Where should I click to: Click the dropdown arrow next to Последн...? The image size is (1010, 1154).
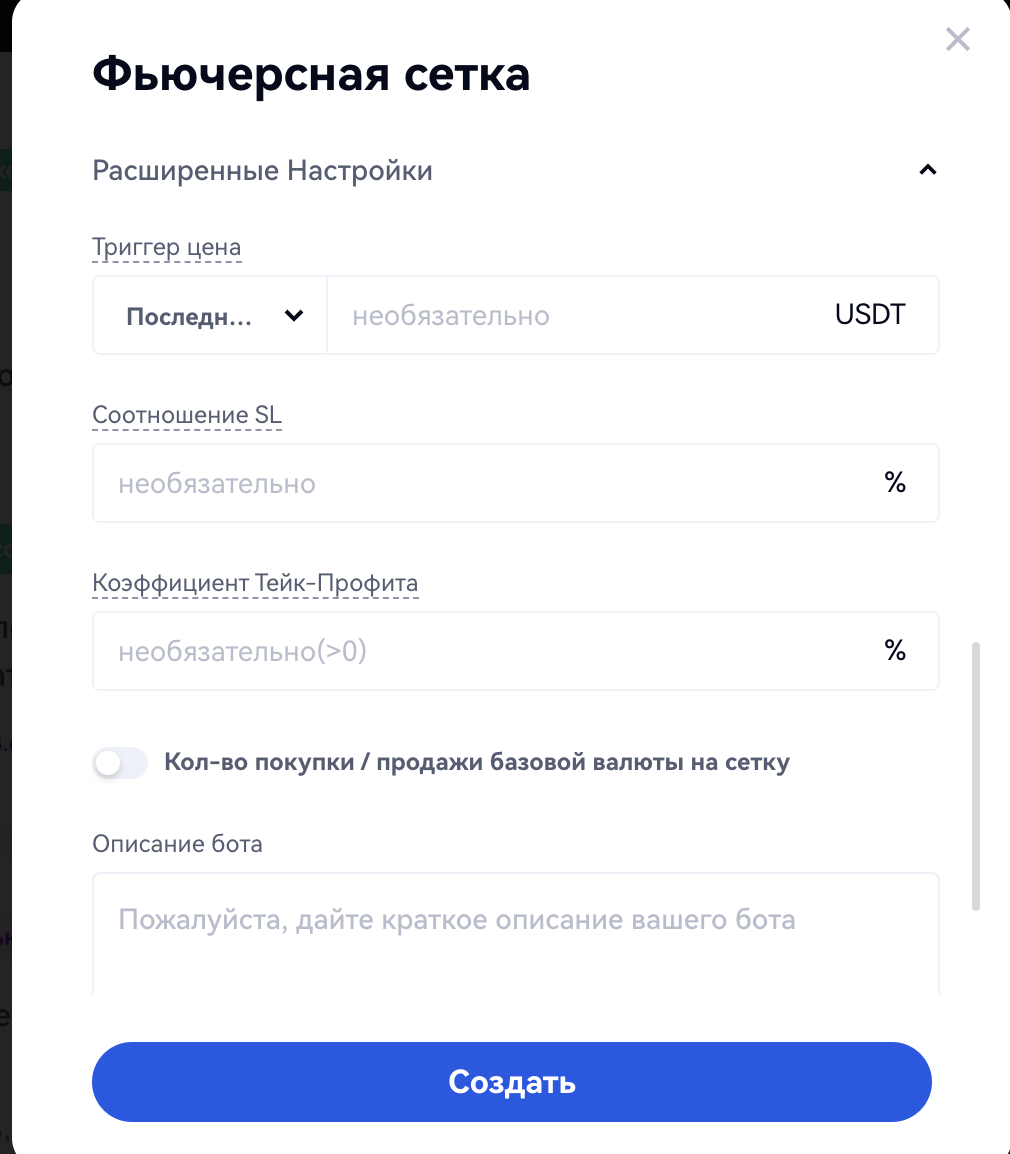pyautogui.click(x=294, y=316)
